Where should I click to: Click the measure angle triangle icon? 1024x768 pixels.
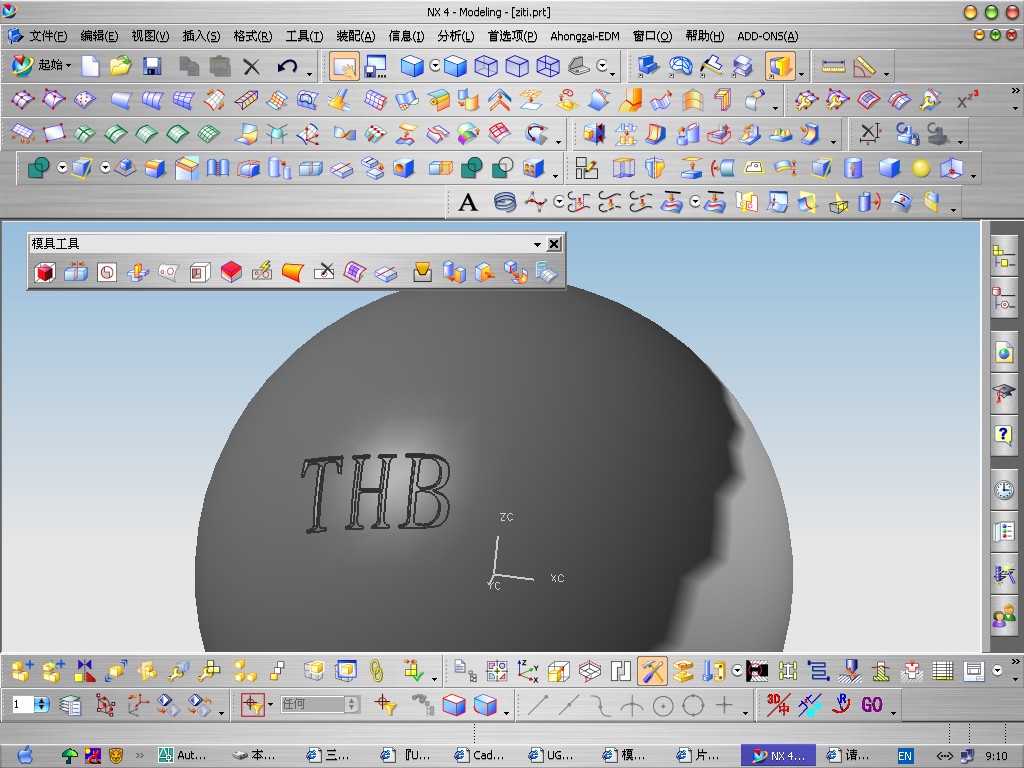864,66
